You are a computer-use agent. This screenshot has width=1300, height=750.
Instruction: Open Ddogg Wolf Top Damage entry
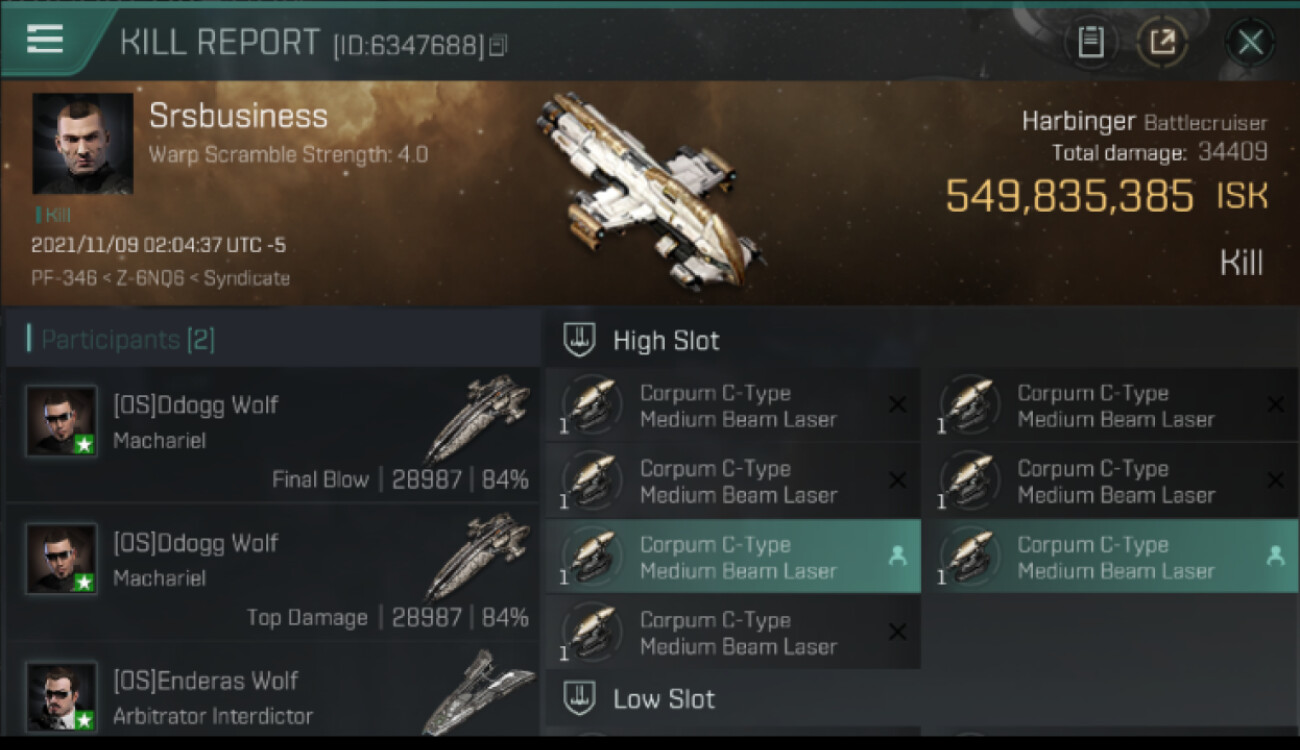(x=273, y=573)
